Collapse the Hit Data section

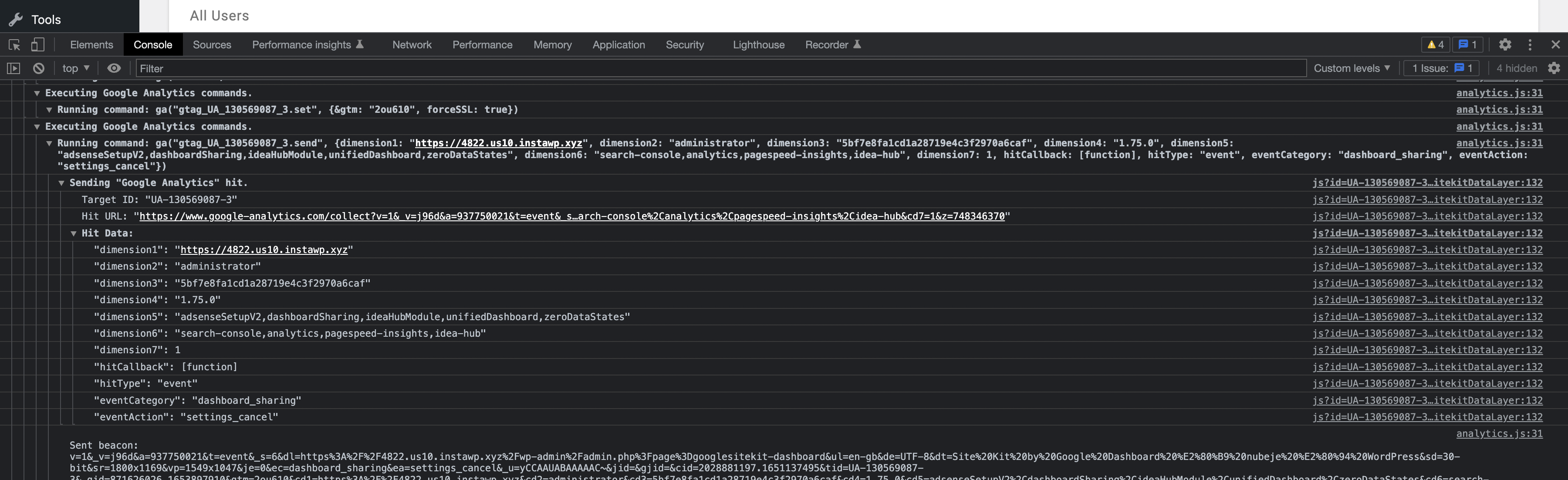[x=74, y=233]
